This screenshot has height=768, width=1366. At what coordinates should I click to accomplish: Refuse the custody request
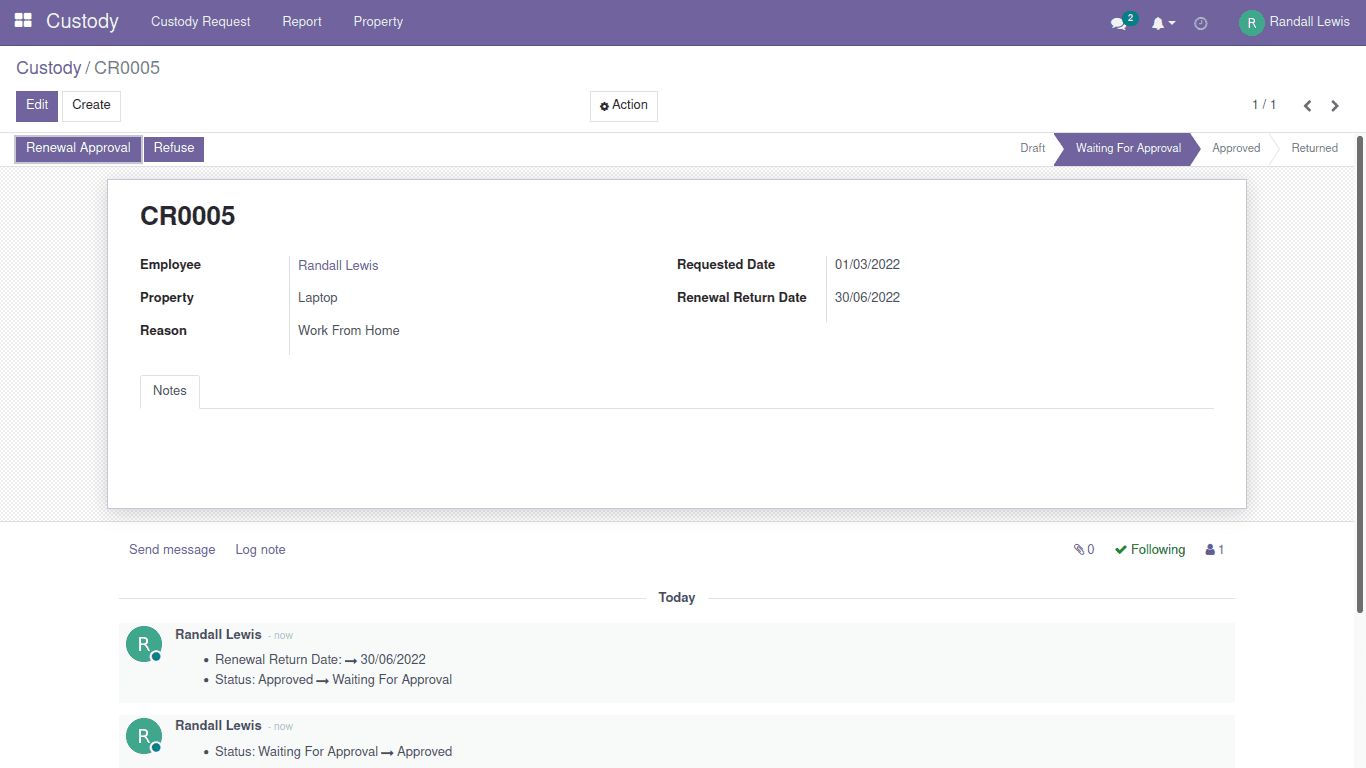pos(173,148)
